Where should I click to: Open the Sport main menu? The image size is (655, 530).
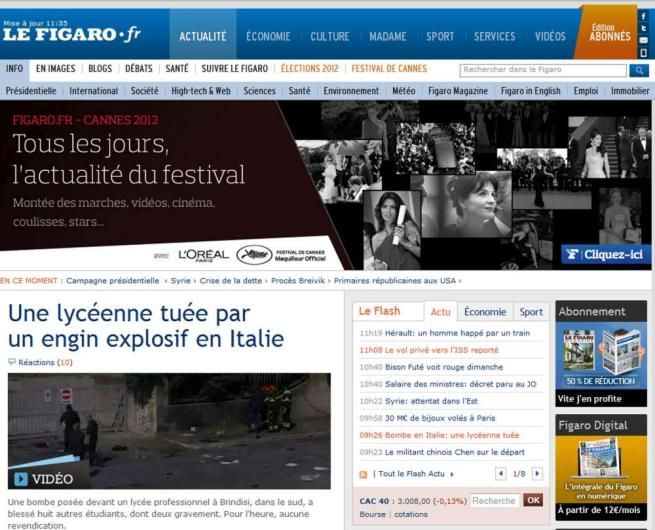(x=440, y=36)
